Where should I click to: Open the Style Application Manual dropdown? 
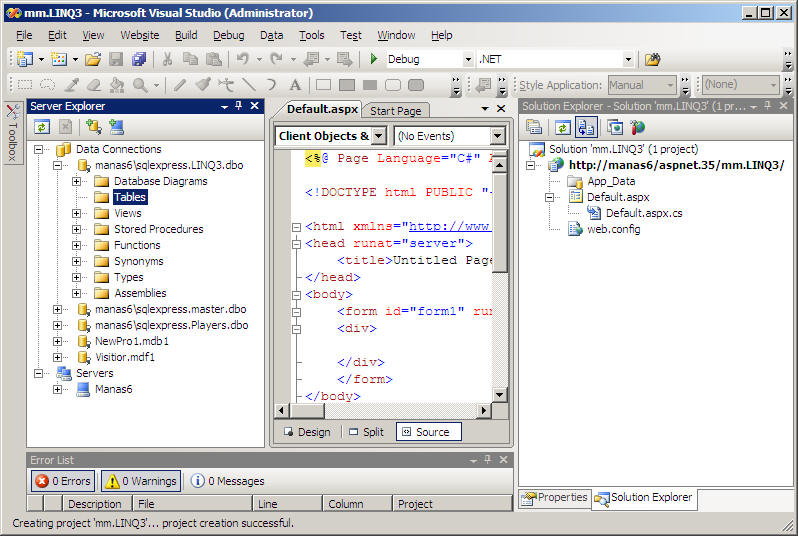(x=670, y=85)
